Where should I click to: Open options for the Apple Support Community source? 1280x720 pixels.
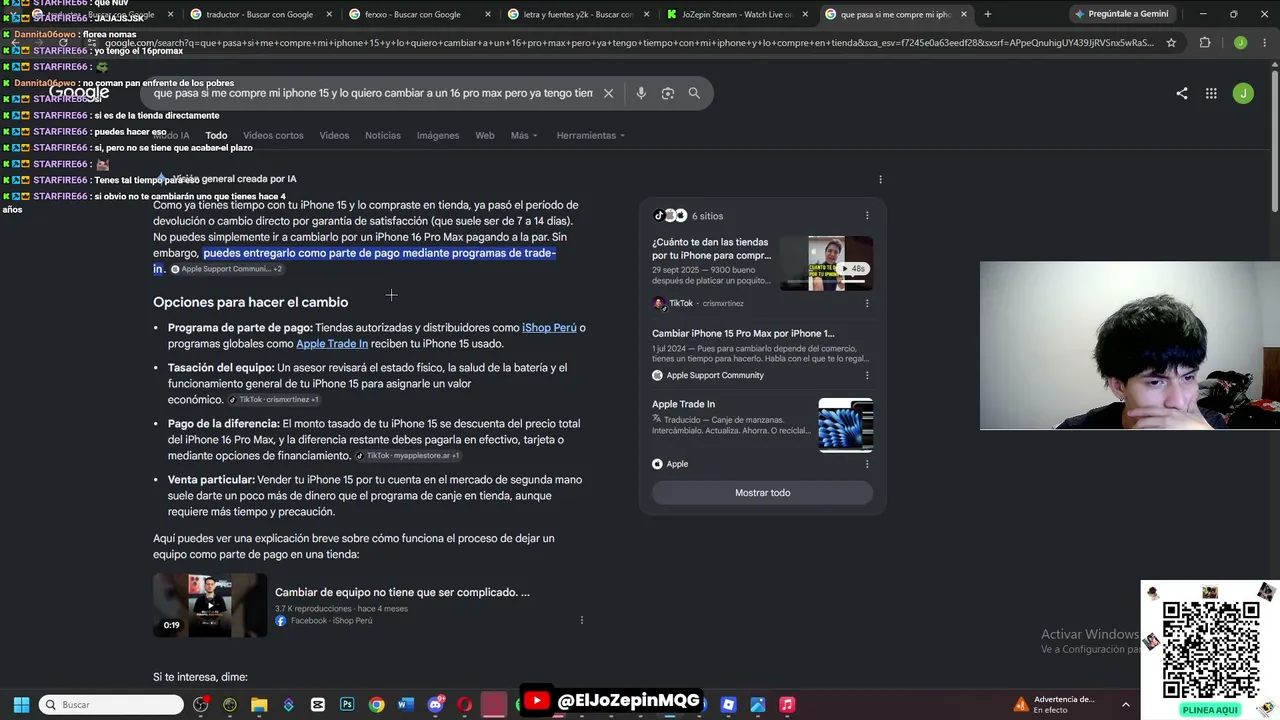pos(867,375)
